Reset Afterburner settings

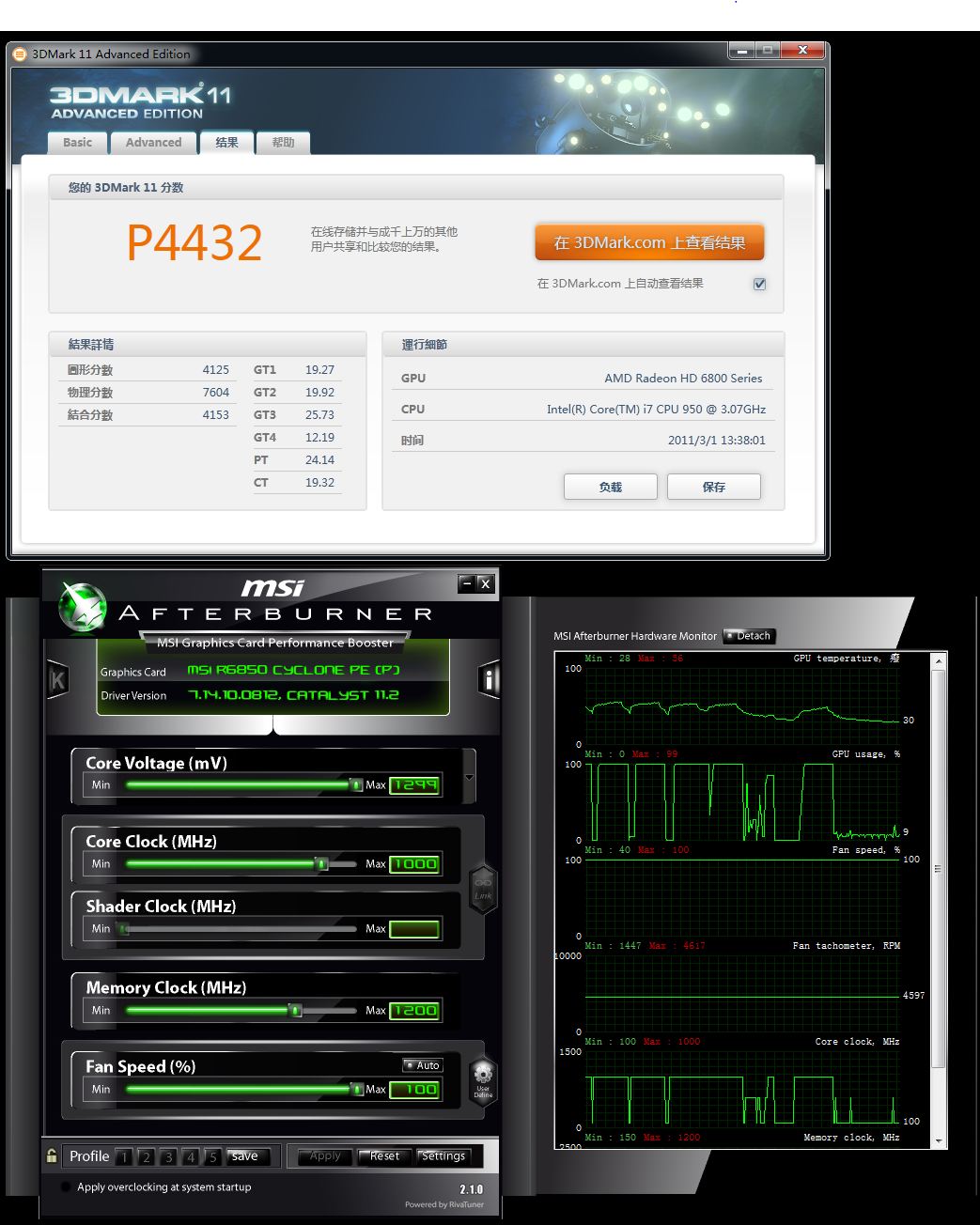[x=385, y=1156]
